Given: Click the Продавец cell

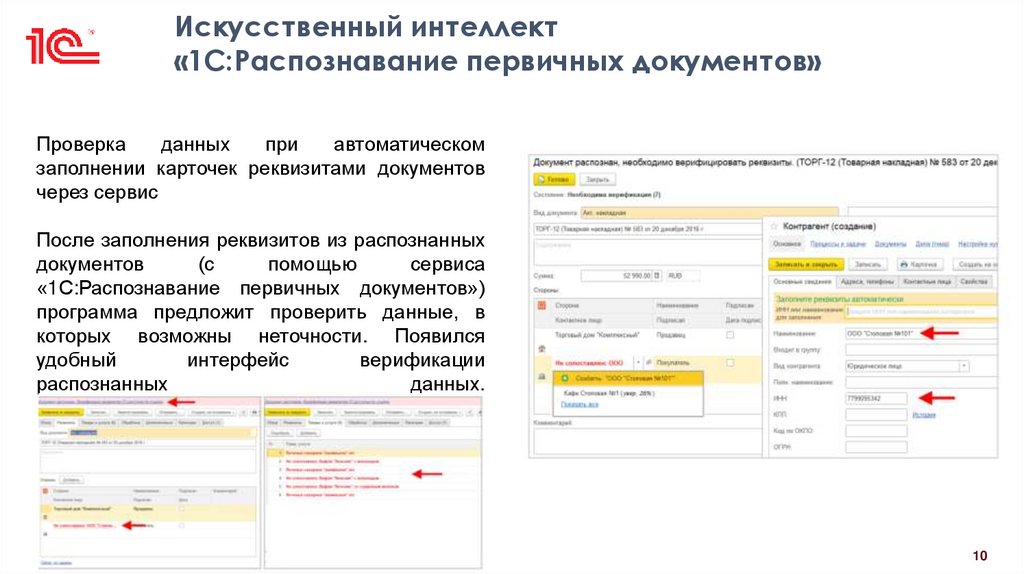Looking at the screenshot, I should pos(671,335).
